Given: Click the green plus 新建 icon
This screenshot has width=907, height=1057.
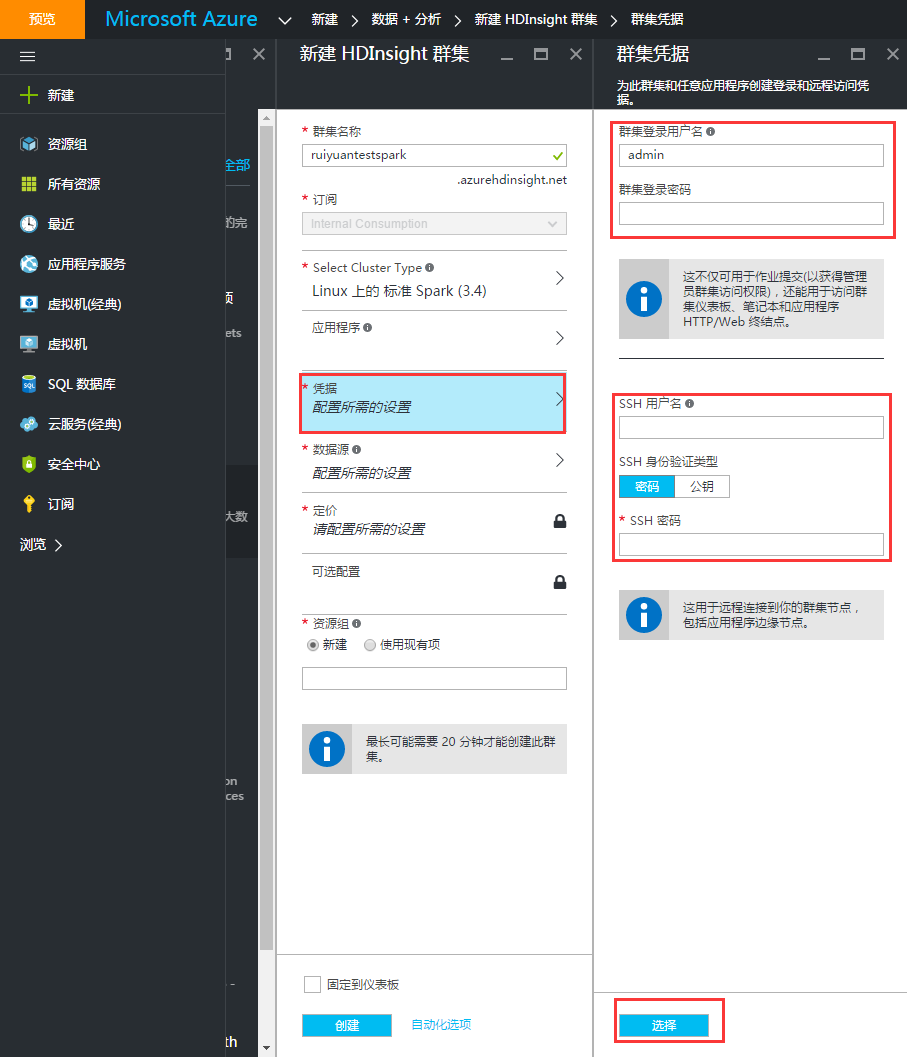Looking at the screenshot, I should pos(29,95).
